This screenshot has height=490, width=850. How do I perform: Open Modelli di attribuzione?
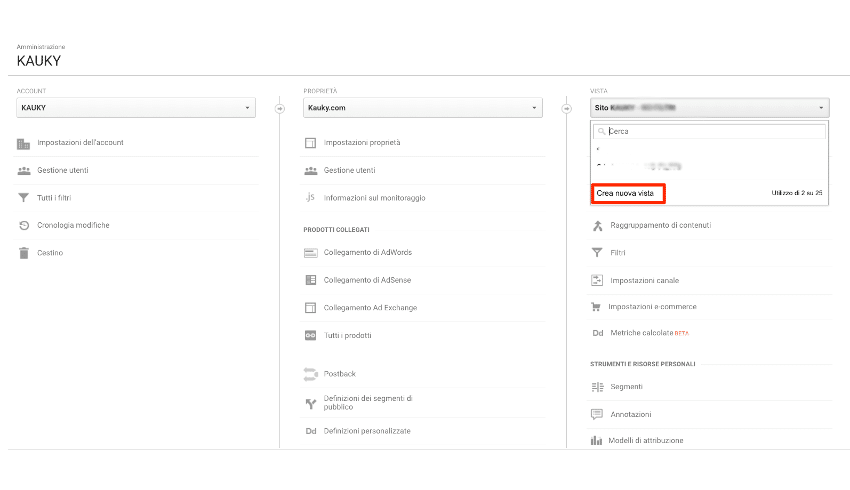click(646, 441)
